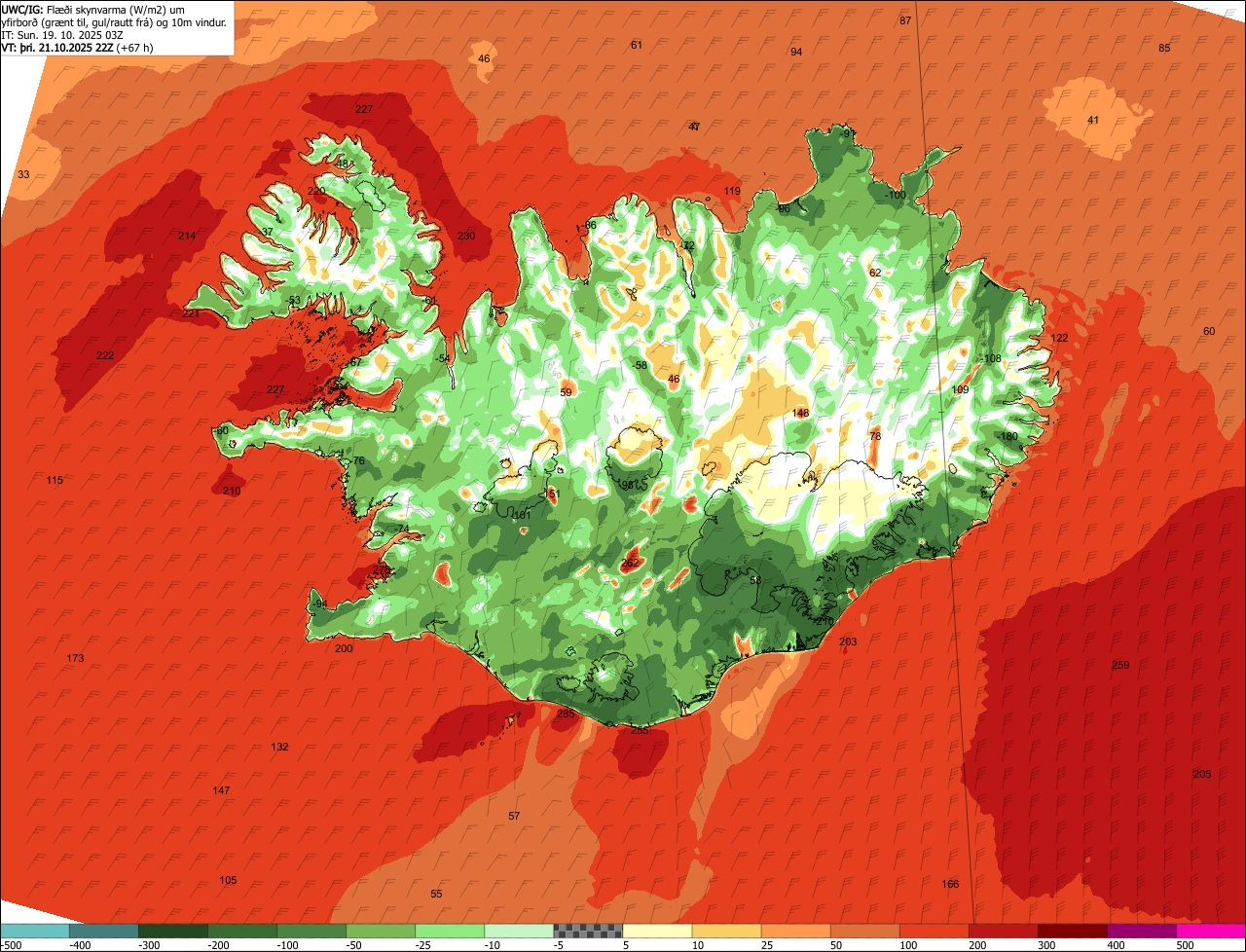
Task: Click the map value 205
Action: [x=1202, y=774]
